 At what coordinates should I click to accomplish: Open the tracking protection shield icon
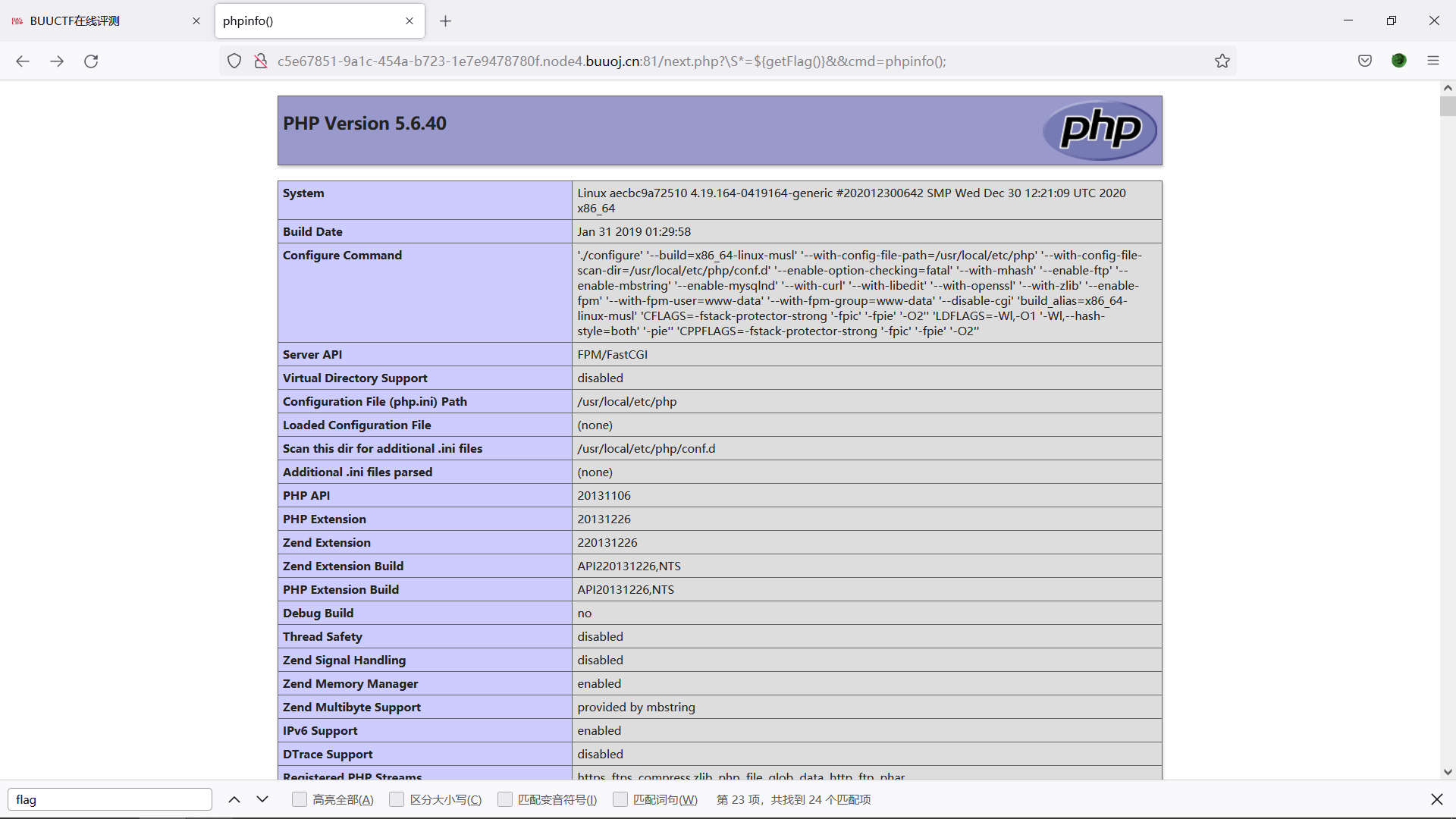(x=234, y=61)
